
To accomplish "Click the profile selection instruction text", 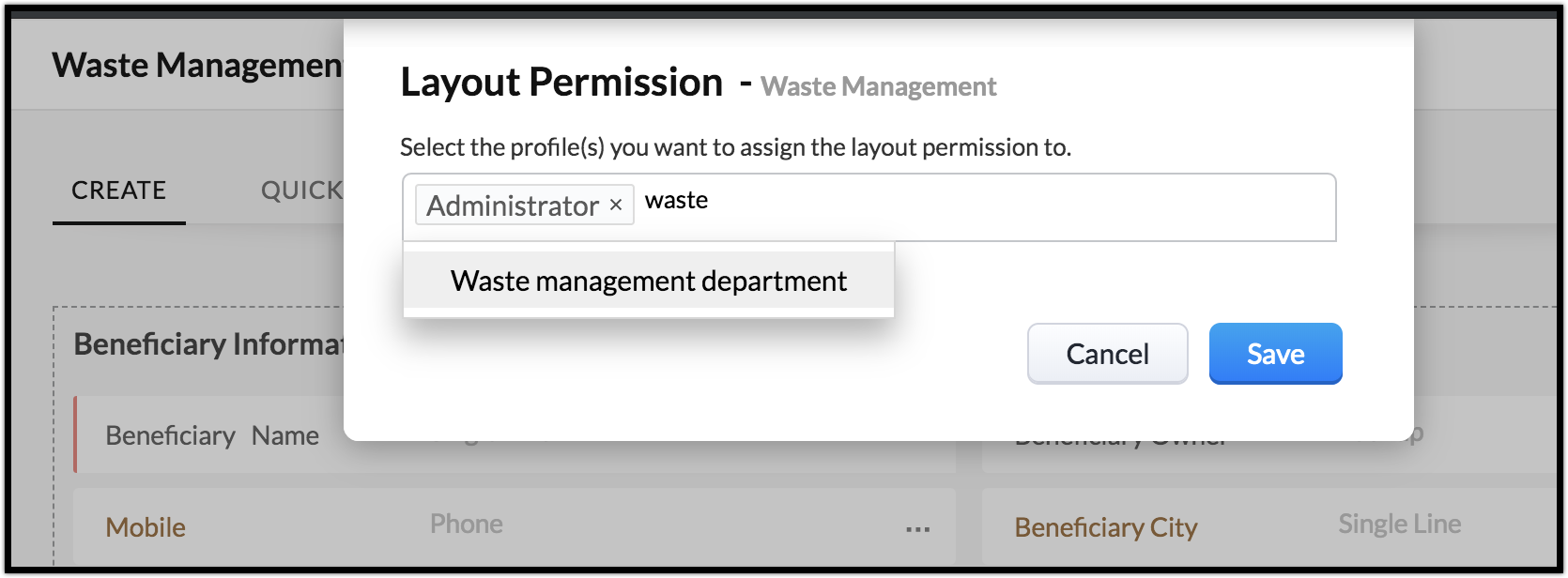I will 735,147.
